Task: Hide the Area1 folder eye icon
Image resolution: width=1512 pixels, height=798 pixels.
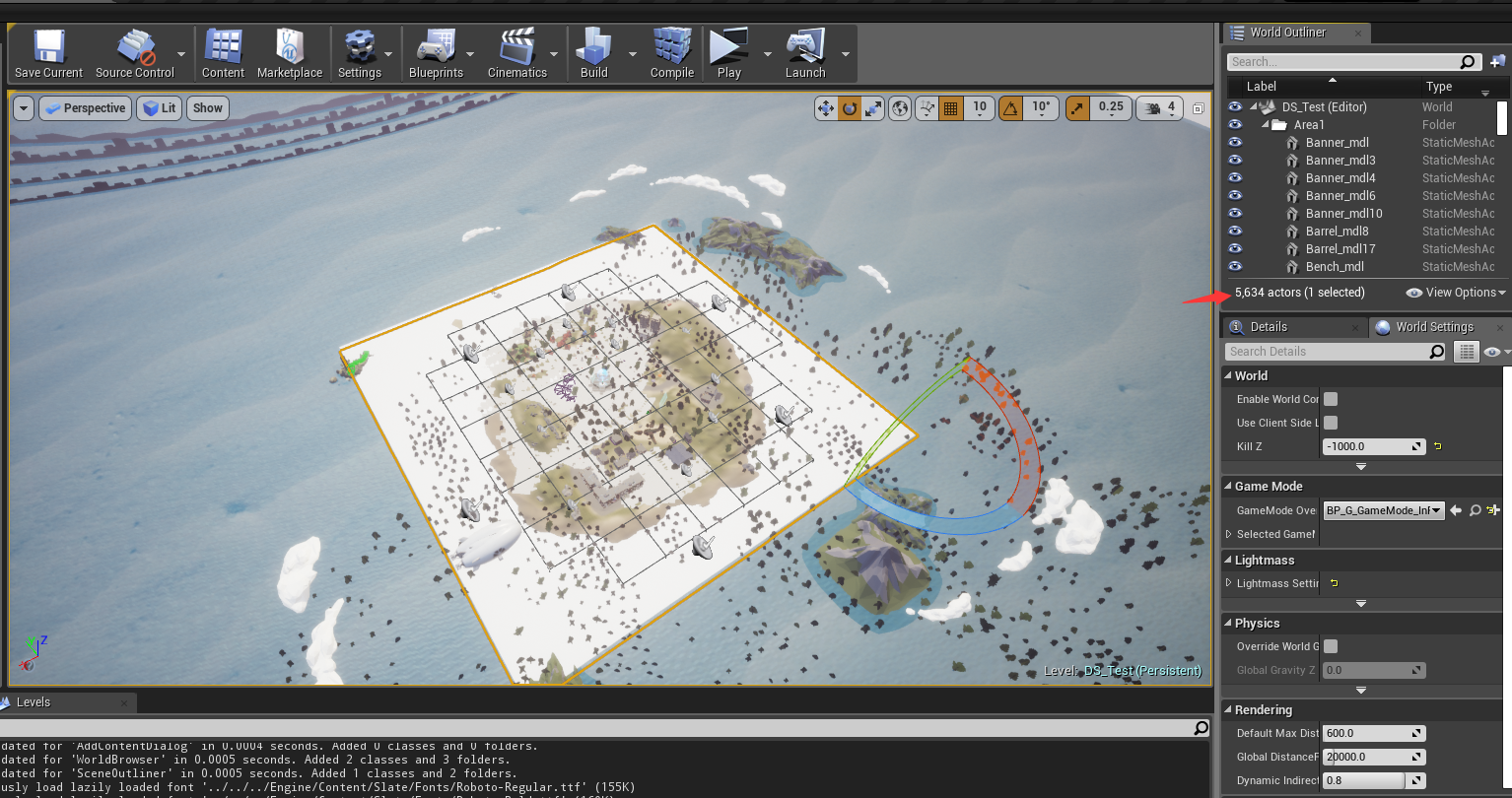Action: click(x=1235, y=125)
